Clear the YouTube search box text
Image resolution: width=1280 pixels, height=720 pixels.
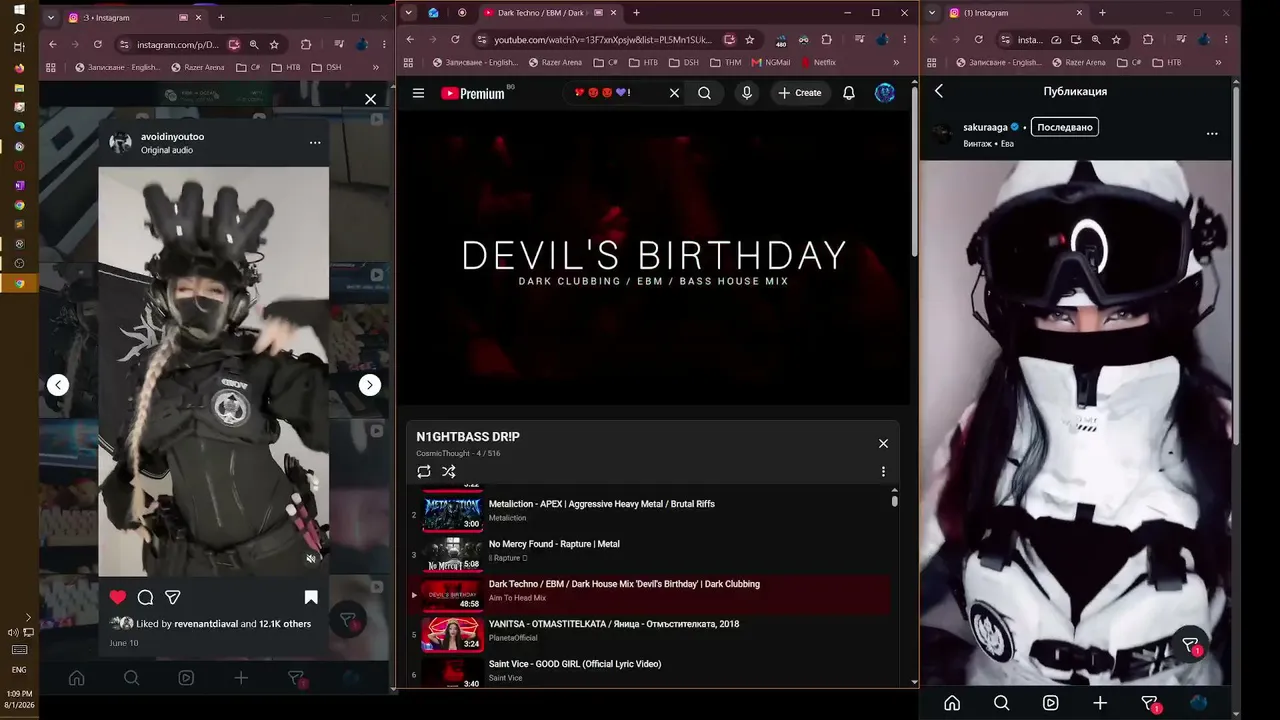point(674,93)
